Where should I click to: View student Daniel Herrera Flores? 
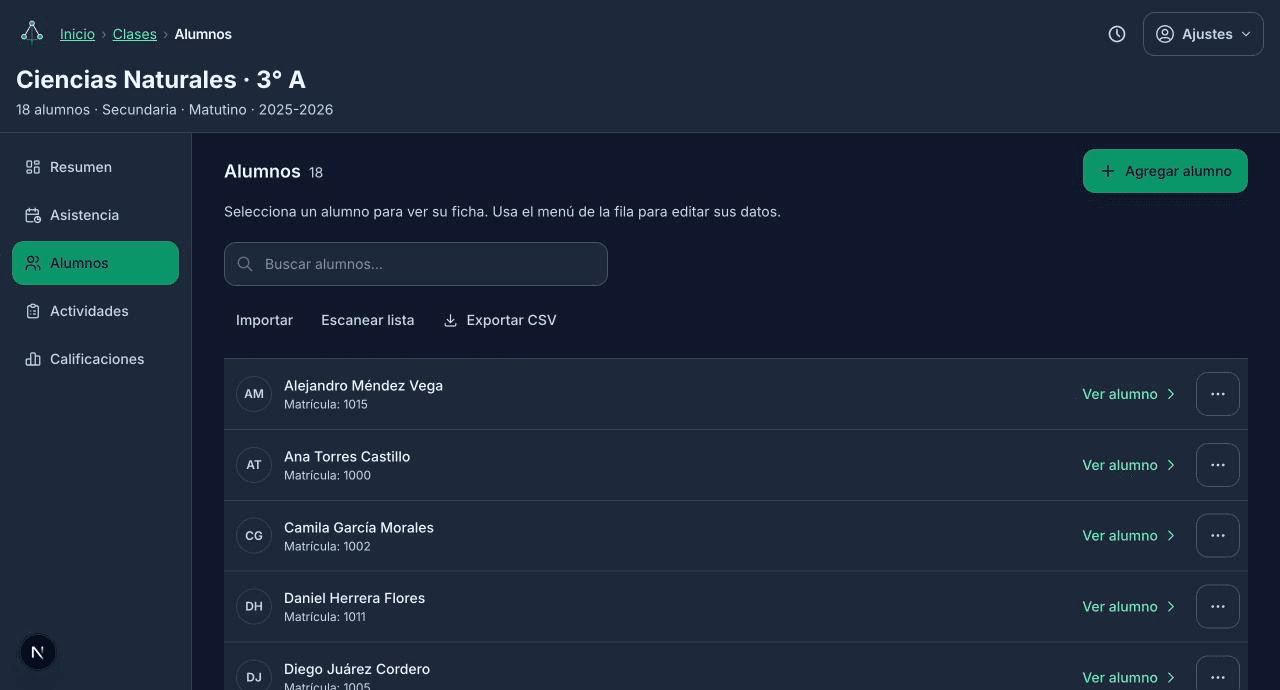tap(1129, 607)
